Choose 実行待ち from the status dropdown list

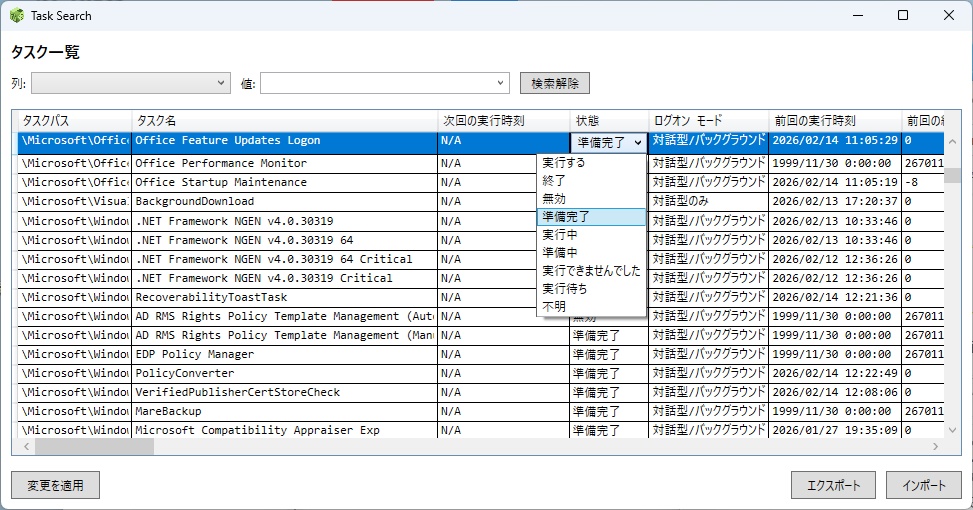point(591,289)
